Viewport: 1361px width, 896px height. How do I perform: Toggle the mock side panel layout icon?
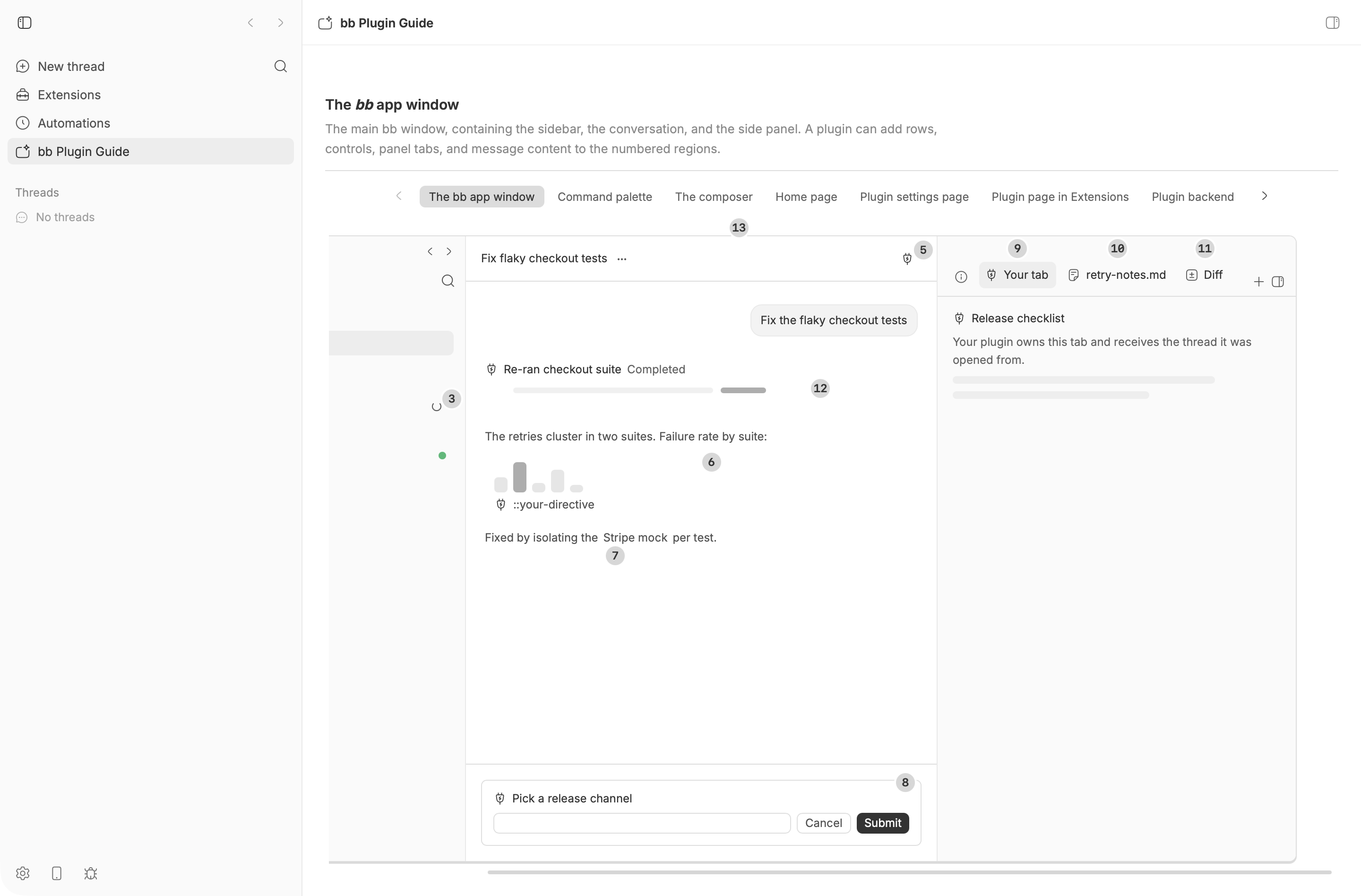(1278, 282)
